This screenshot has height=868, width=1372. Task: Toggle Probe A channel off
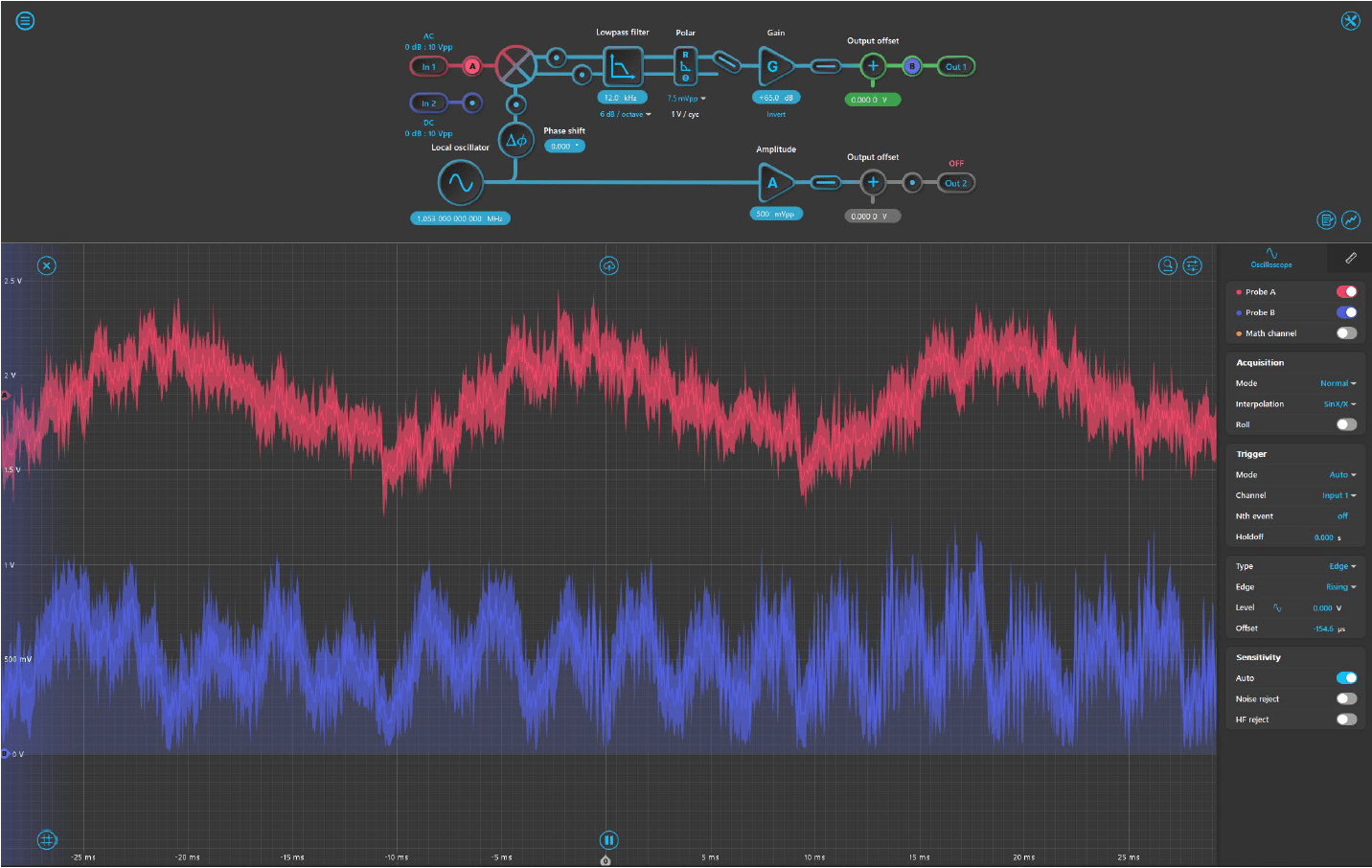[x=1346, y=292]
